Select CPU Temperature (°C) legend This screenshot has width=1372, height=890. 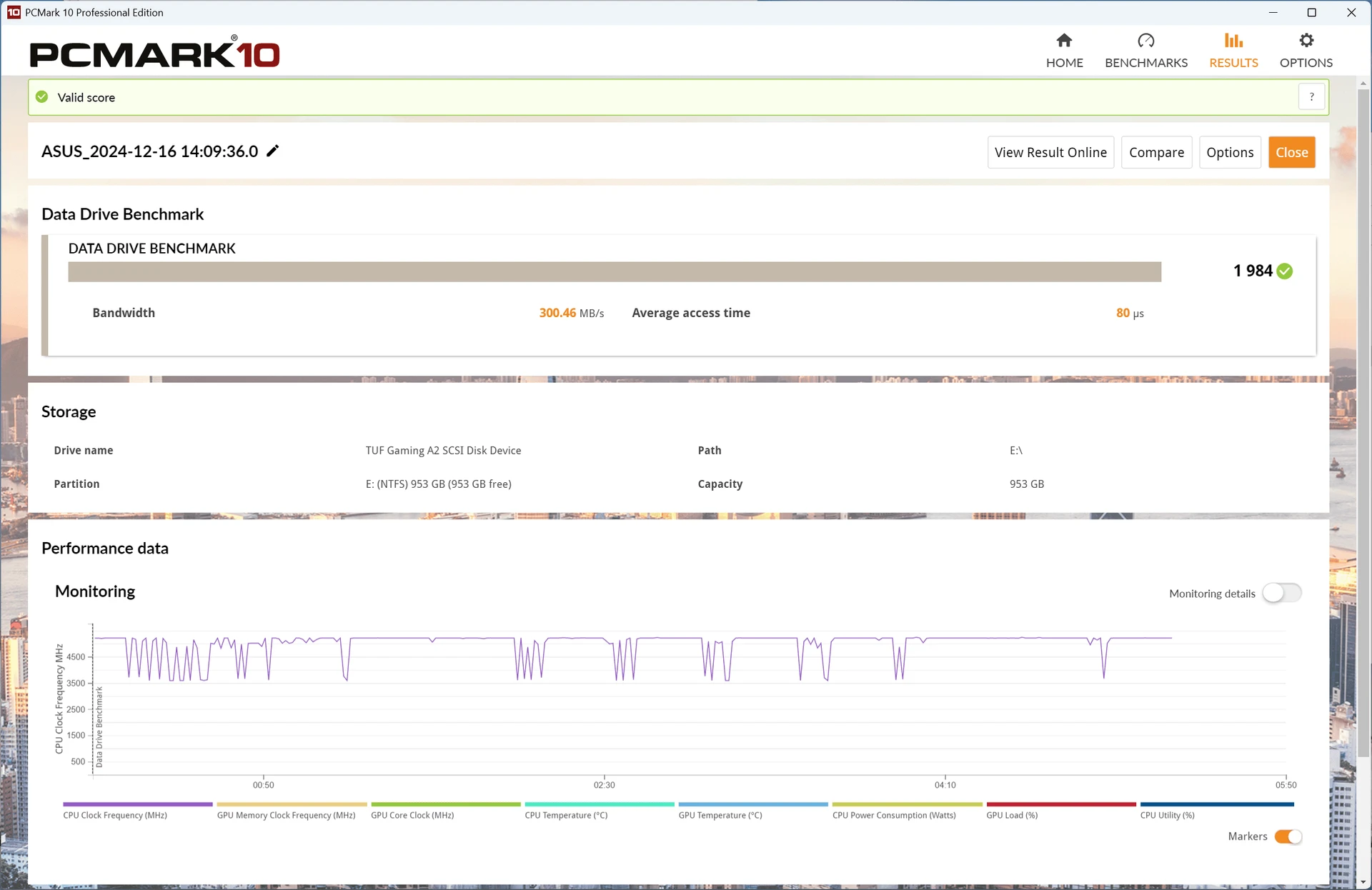(x=599, y=811)
